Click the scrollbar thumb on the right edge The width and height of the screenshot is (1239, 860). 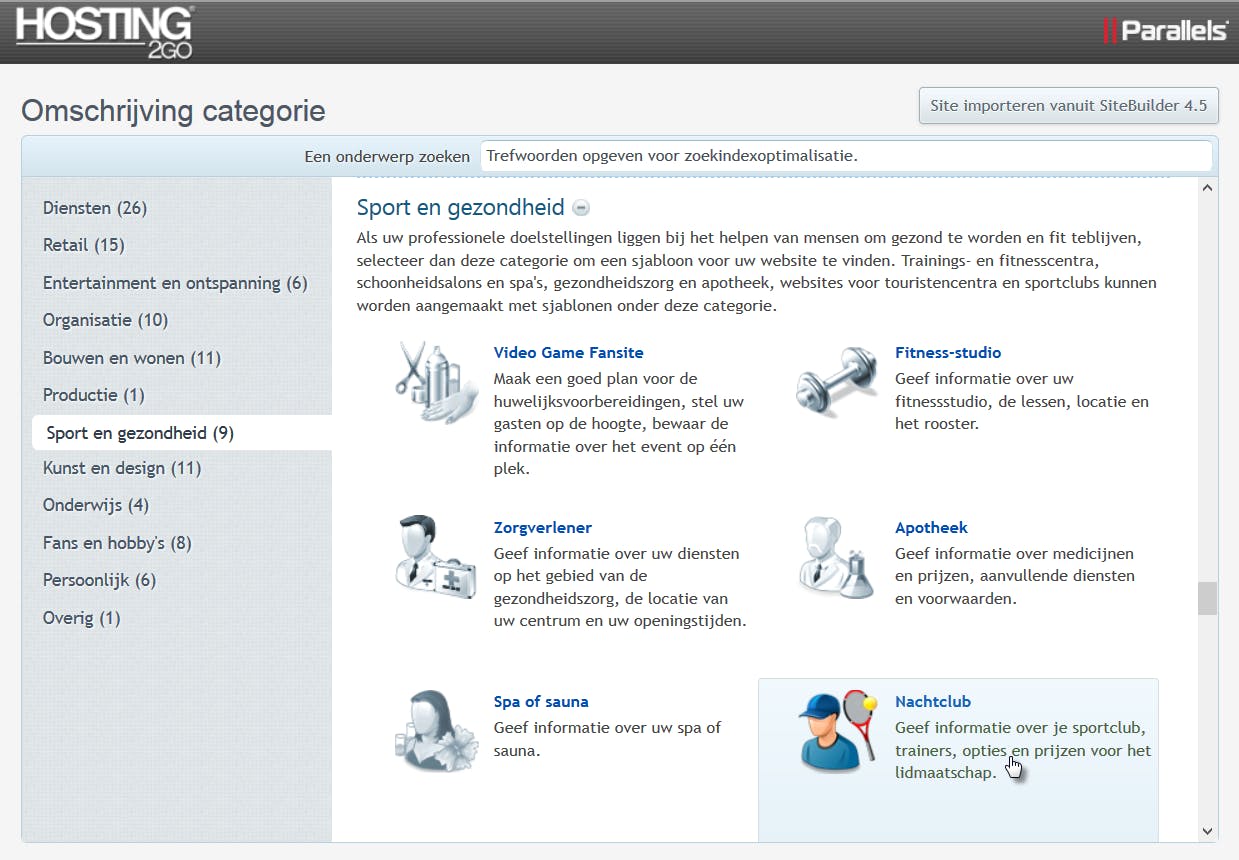tap(1207, 597)
